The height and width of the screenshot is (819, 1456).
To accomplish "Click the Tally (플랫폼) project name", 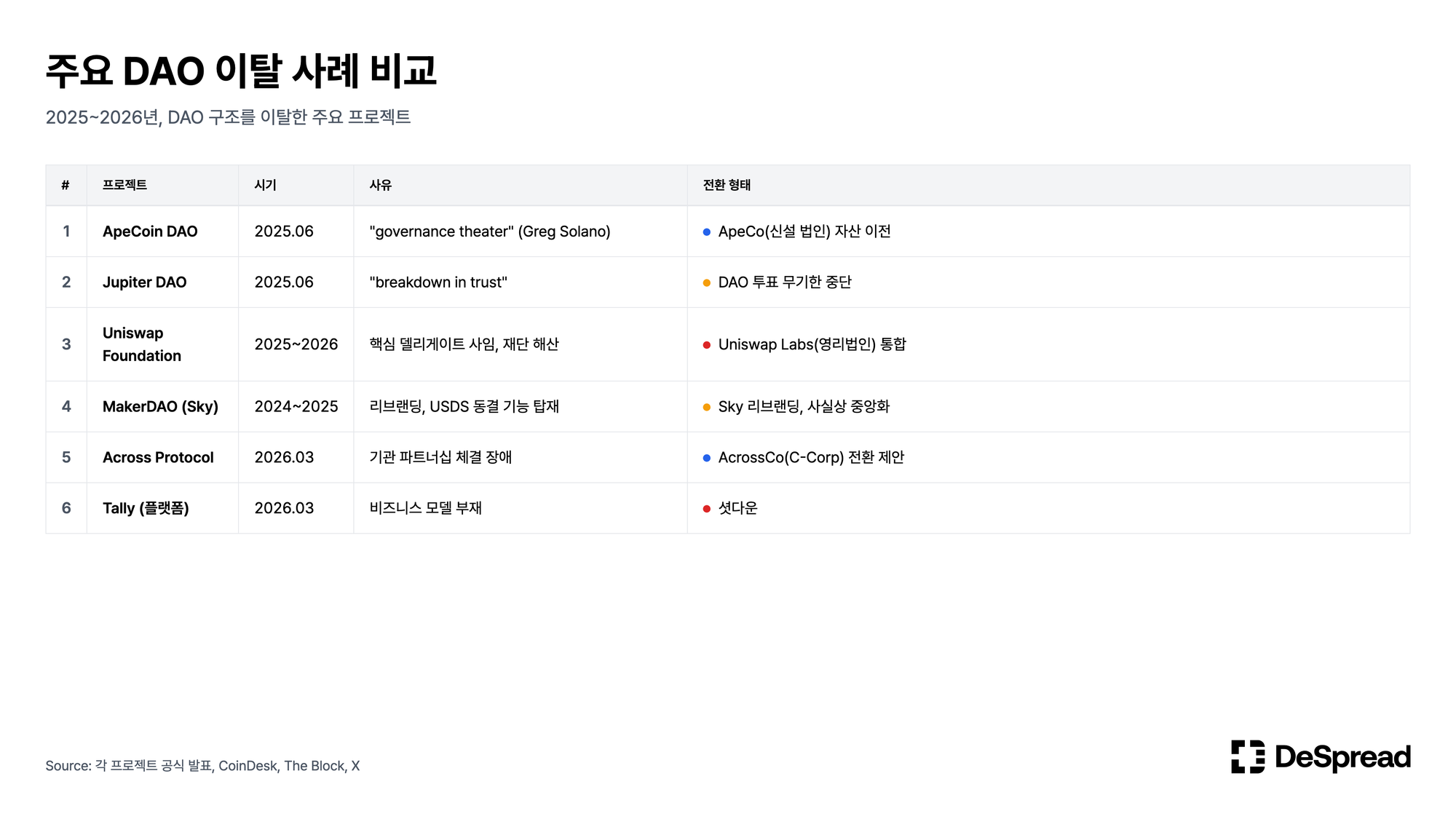I will click(146, 508).
